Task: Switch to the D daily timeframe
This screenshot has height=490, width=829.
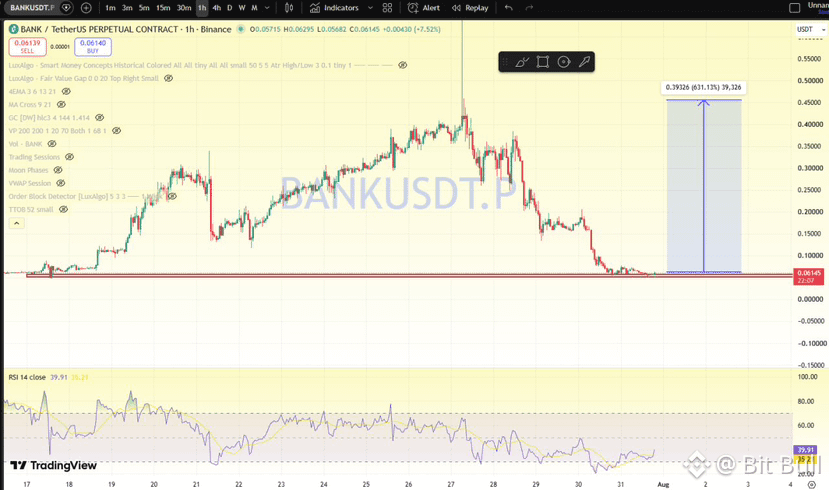Action: pos(229,8)
